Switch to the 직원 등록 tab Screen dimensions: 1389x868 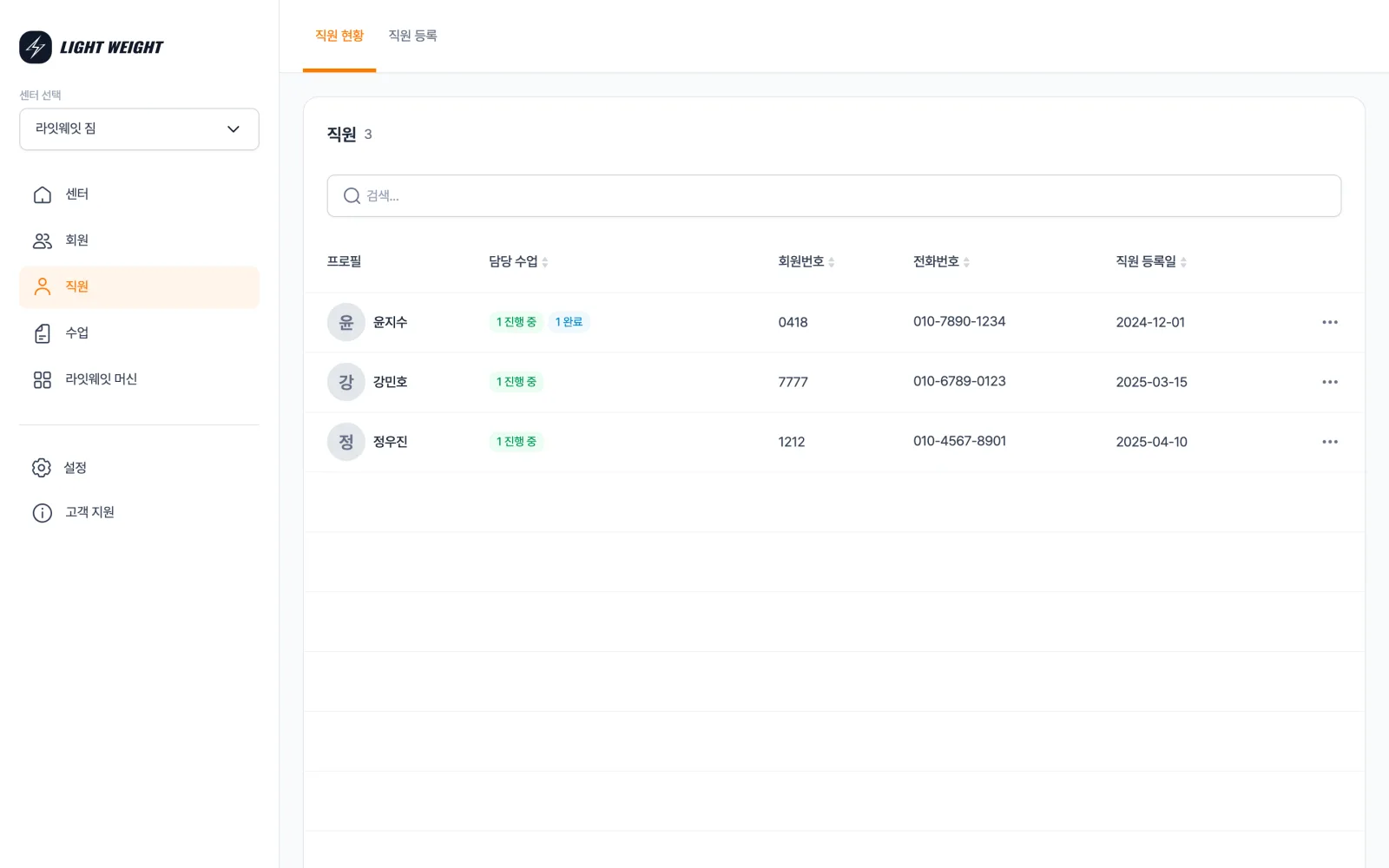pyautogui.click(x=412, y=36)
